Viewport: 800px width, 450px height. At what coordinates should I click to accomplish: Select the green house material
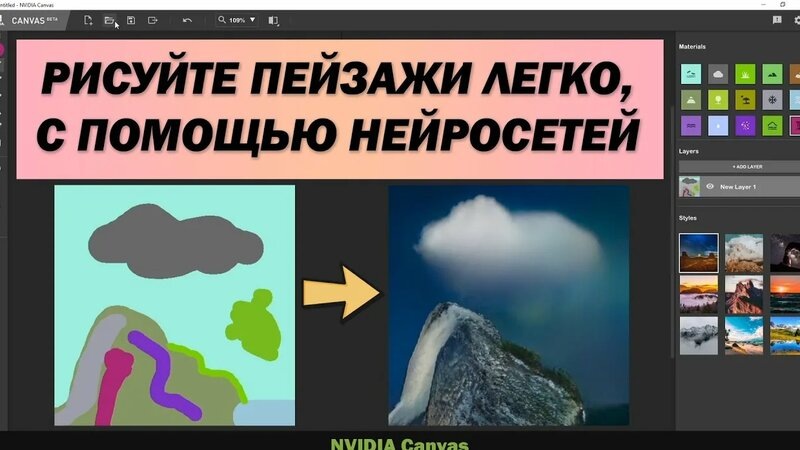tap(772, 126)
